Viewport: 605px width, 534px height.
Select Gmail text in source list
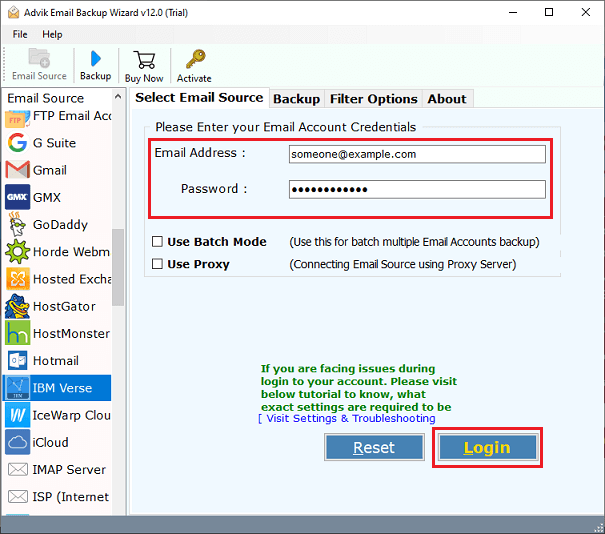50,170
